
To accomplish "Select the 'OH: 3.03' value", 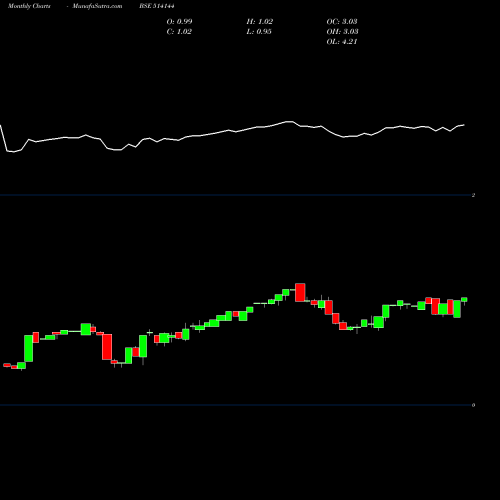I will click(x=342, y=31).
